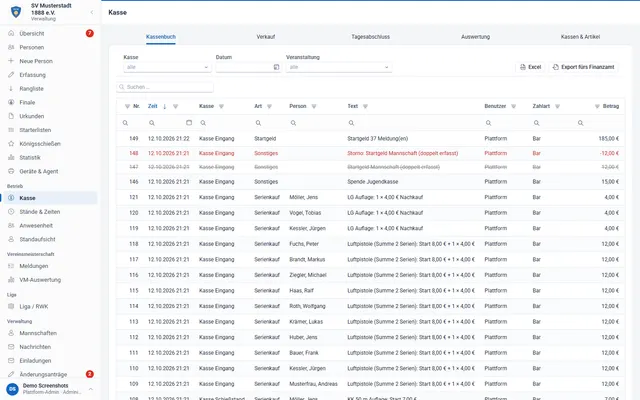The width and height of the screenshot is (640, 400).
Task: Open the Art column filter funnel
Action: (269, 107)
